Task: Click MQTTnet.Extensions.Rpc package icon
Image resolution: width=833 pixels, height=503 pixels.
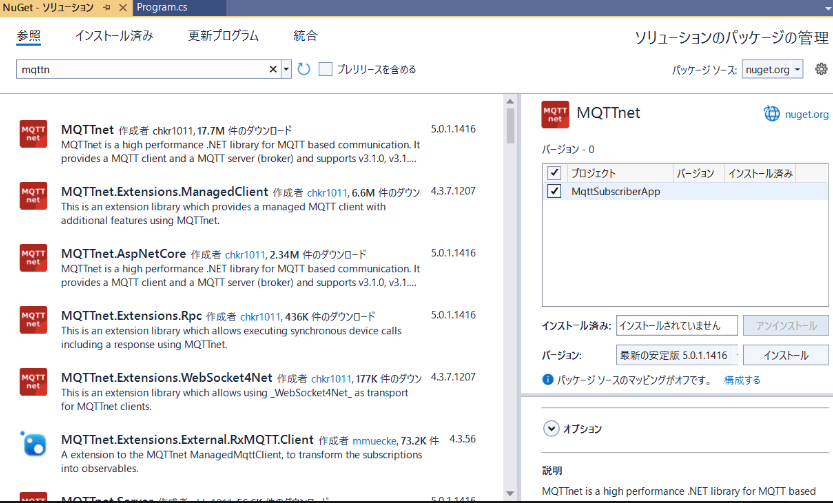Action: click(x=33, y=320)
